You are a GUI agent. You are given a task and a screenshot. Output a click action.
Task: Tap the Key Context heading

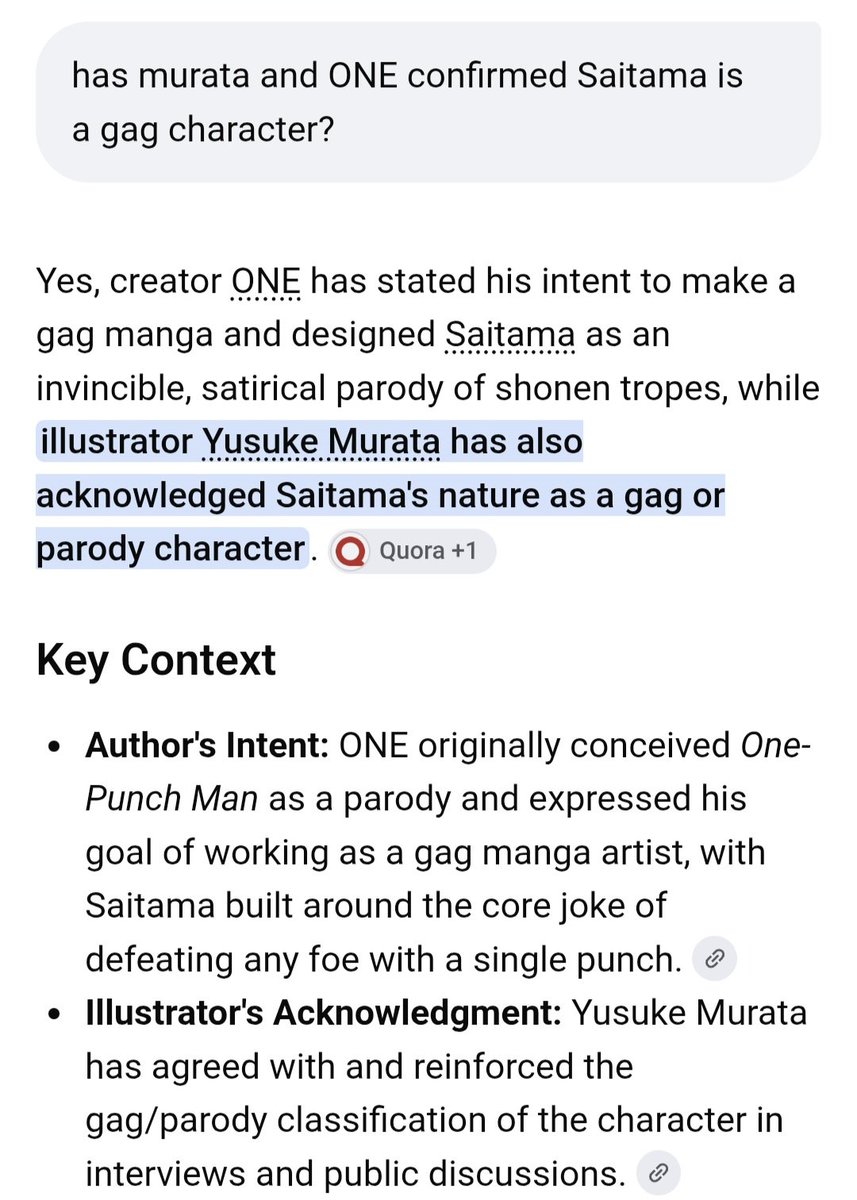pyautogui.click(x=156, y=661)
